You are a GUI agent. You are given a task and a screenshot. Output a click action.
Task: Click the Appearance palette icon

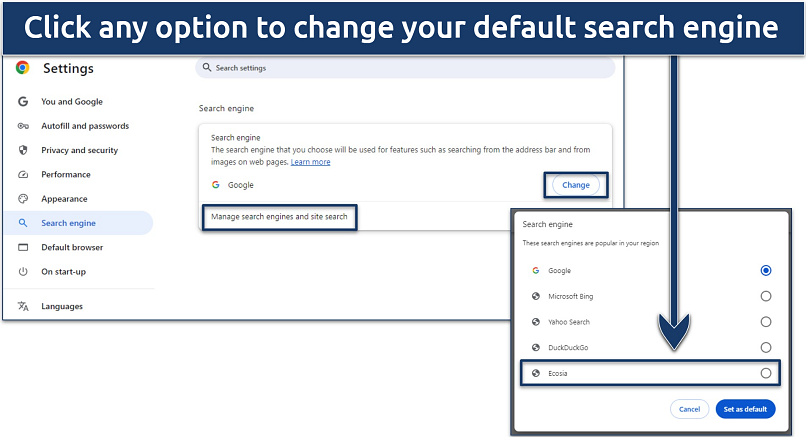coord(23,199)
